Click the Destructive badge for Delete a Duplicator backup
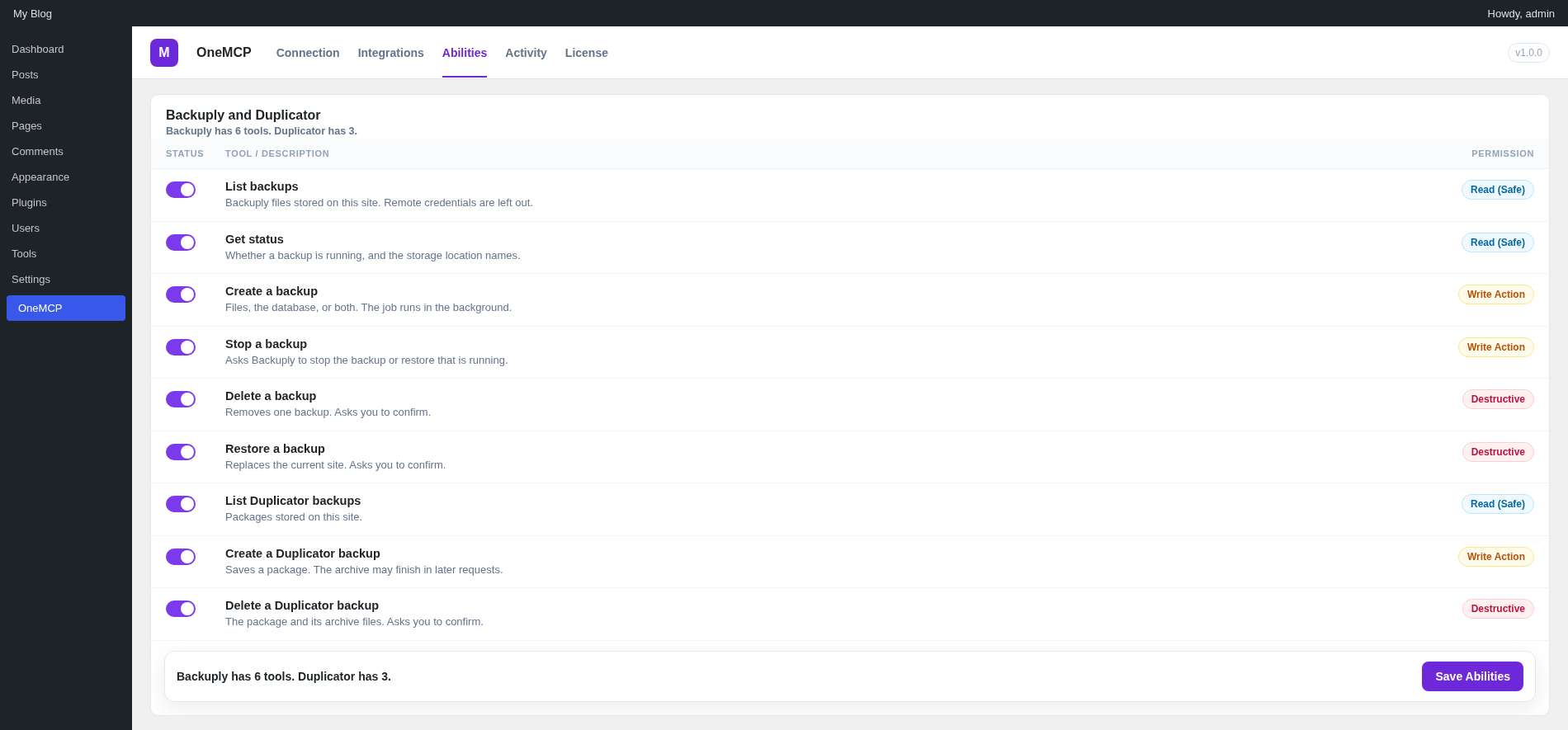Image resolution: width=1568 pixels, height=730 pixels. [1498, 609]
